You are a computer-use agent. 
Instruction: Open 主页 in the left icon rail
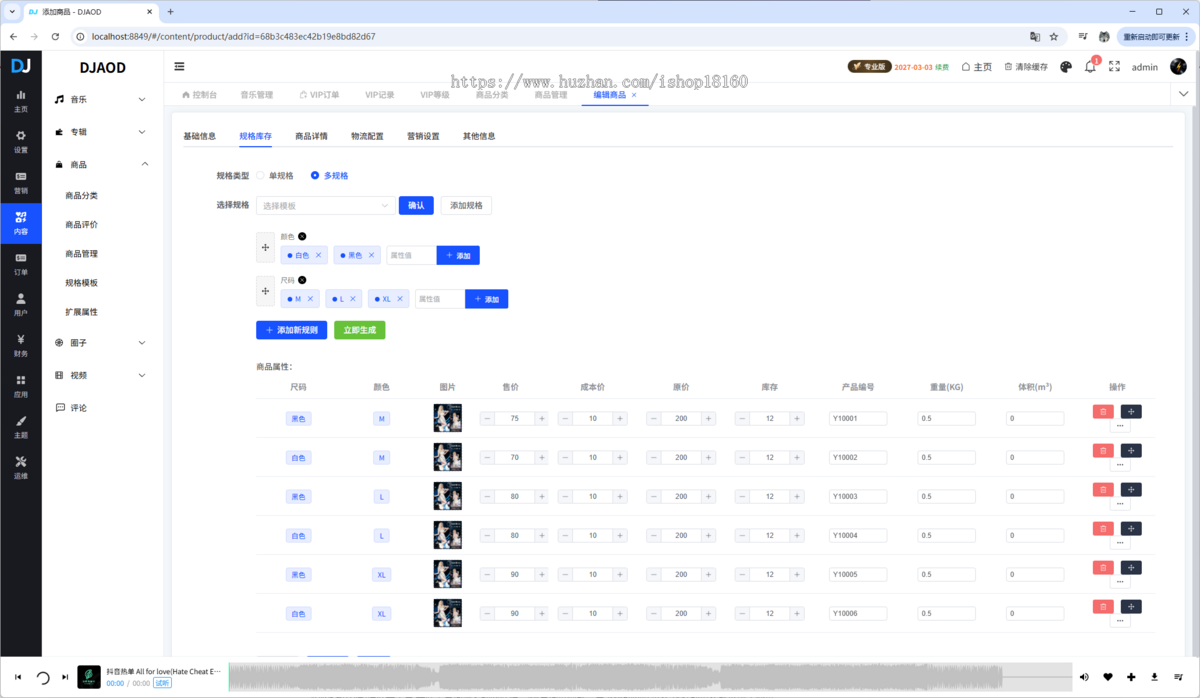click(21, 101)
